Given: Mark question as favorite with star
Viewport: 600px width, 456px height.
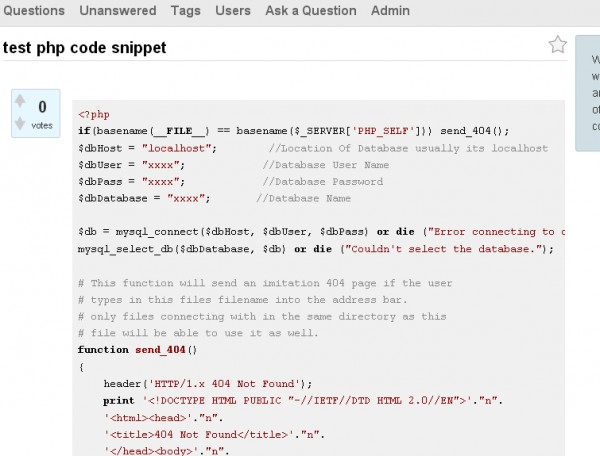Looking at the screenshot, I should coord(558,45).
